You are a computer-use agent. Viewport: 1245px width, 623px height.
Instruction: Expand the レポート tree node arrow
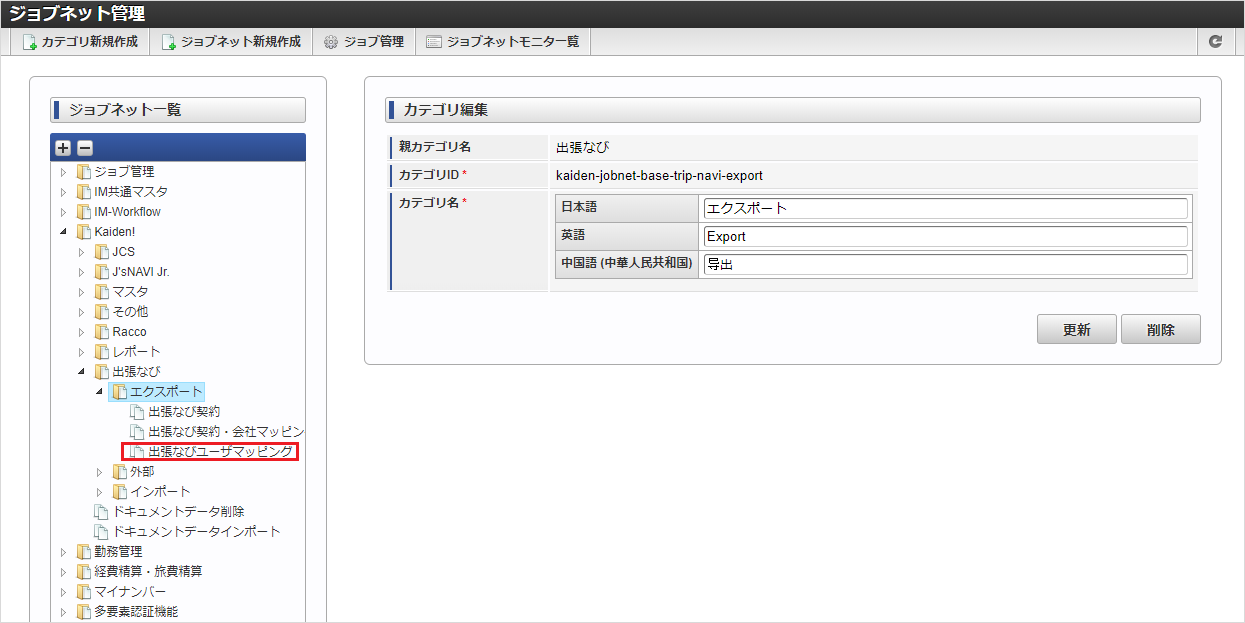(x=82, y=352)
